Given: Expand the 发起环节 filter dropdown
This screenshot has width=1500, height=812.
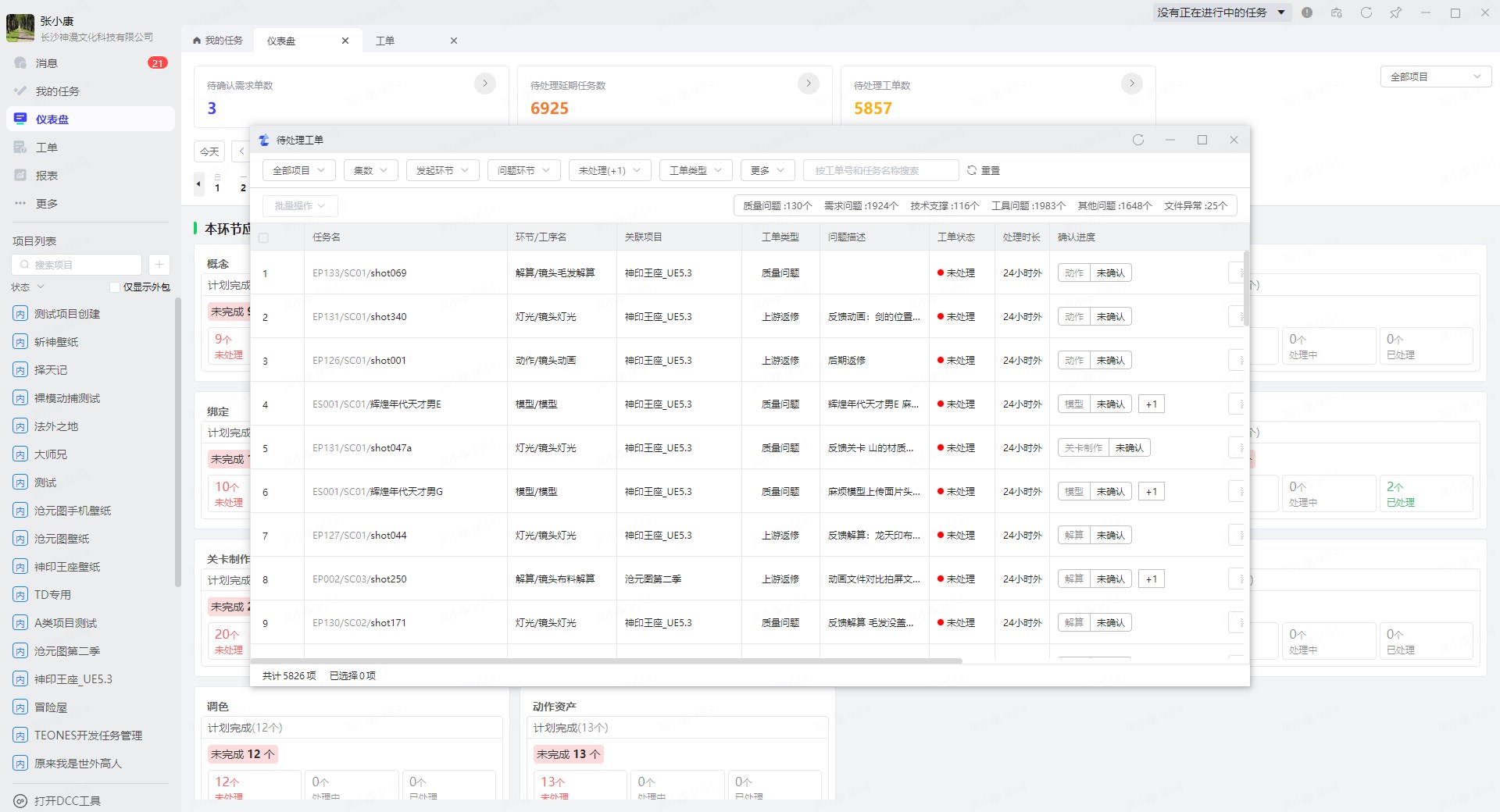Looking at the screenshot, I should pos(442,170).
